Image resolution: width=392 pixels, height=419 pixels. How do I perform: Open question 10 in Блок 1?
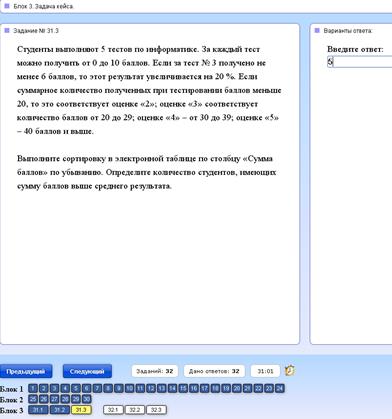click(129, 388)
